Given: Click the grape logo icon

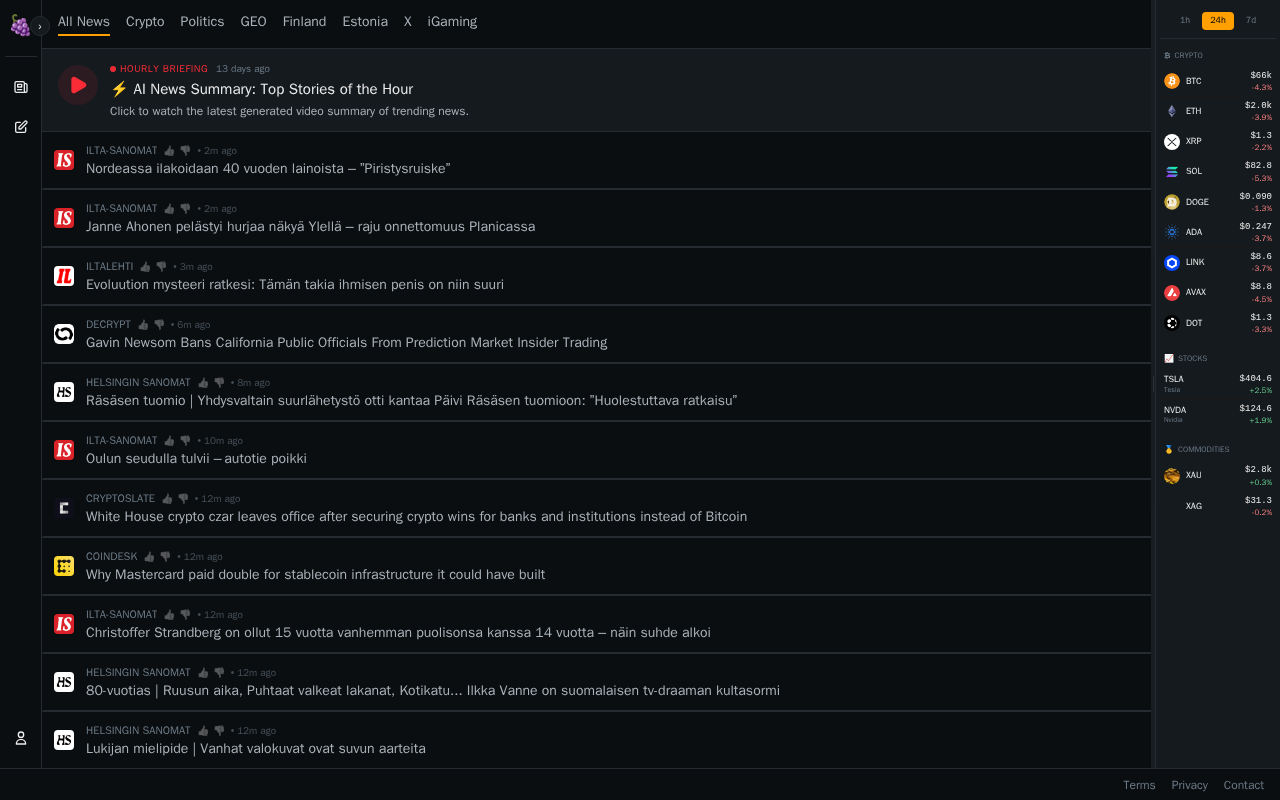Looking at the screenshot, I should [18, 25].
